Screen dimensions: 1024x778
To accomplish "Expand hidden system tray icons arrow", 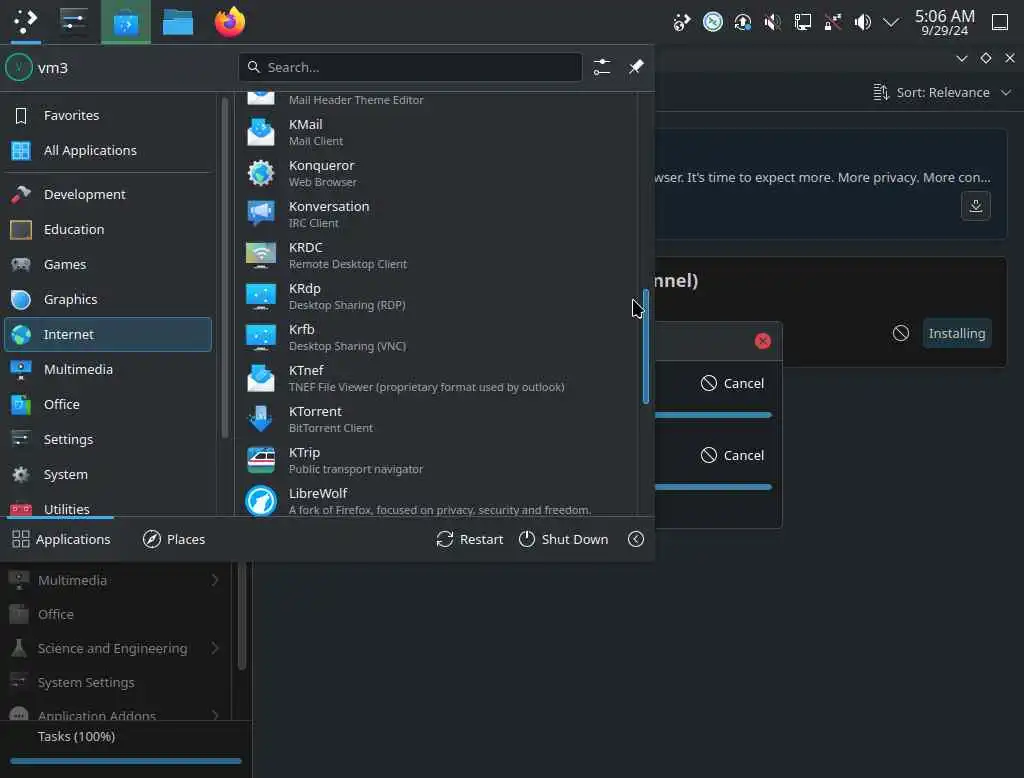I will click(x=891, y=22).
